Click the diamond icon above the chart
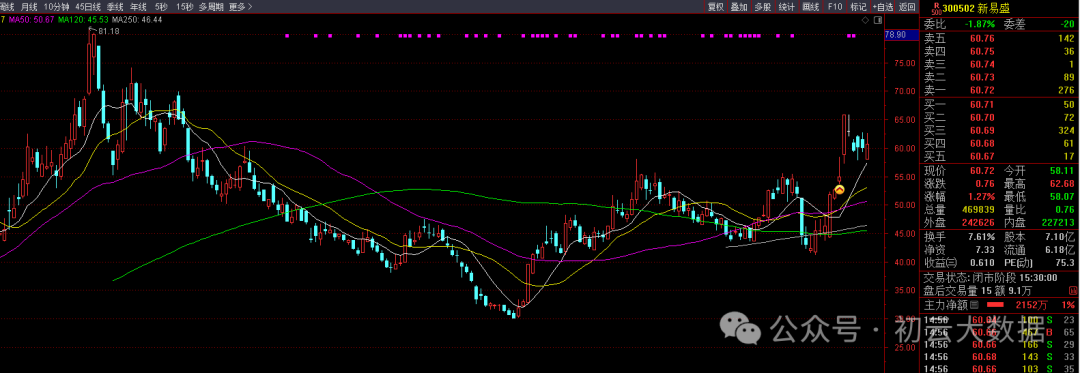The width and height of the screenshot is (1080, 373). (x=866, y=21)
